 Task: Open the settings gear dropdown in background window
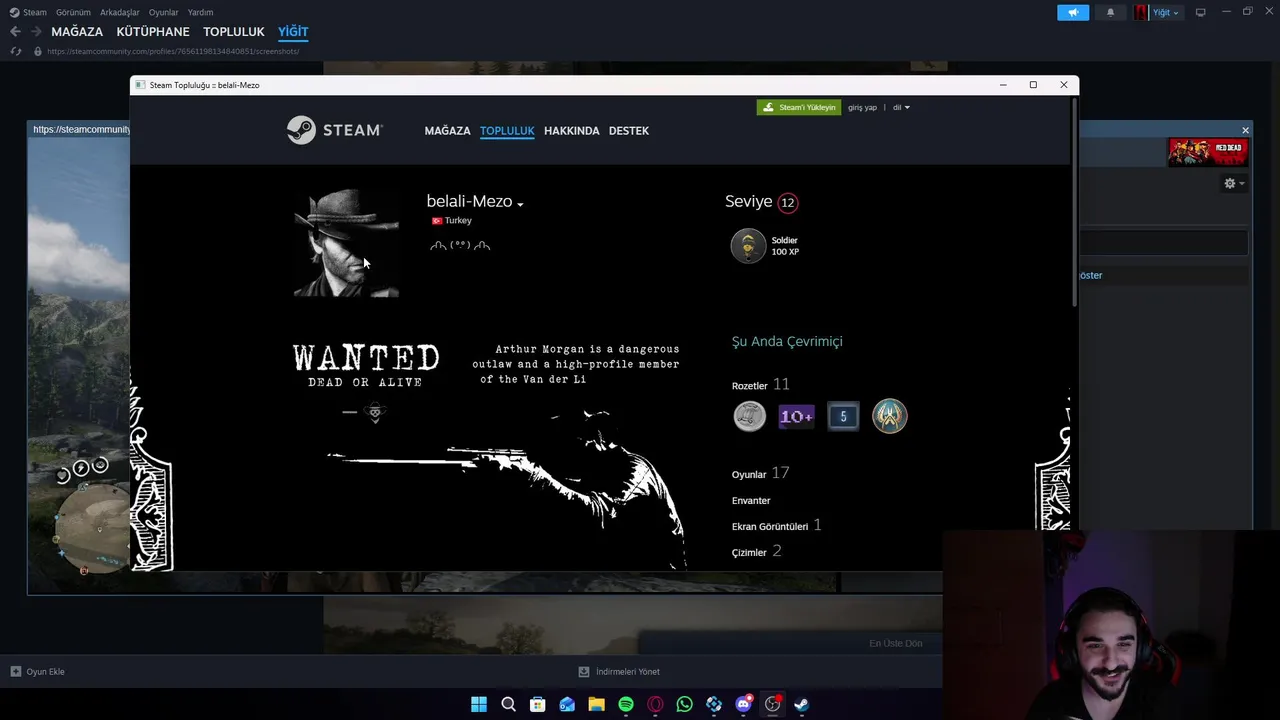[x=1234, y=184]
